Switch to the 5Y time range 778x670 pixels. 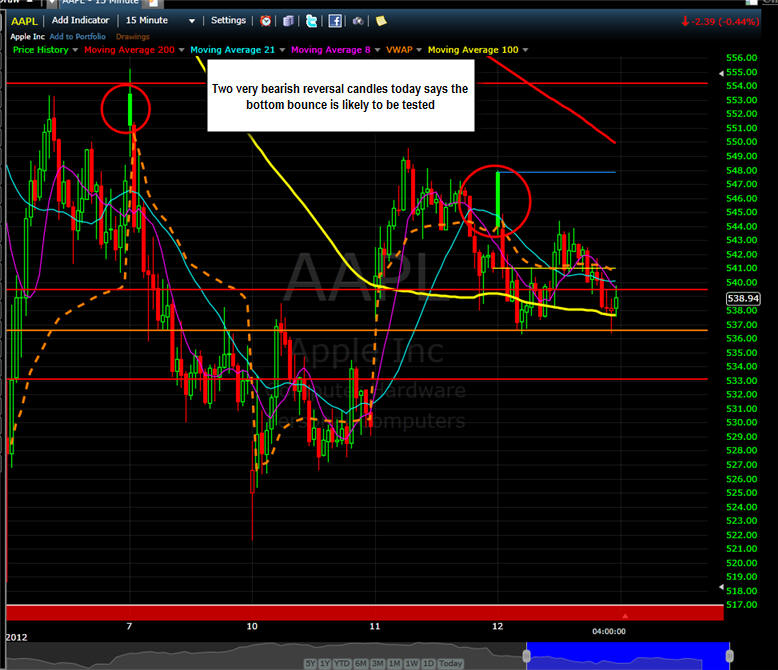point(311,664)
